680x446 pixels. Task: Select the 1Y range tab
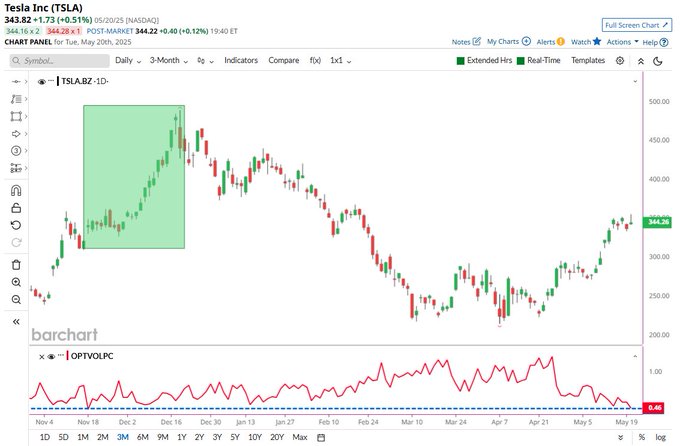[182, 437]
